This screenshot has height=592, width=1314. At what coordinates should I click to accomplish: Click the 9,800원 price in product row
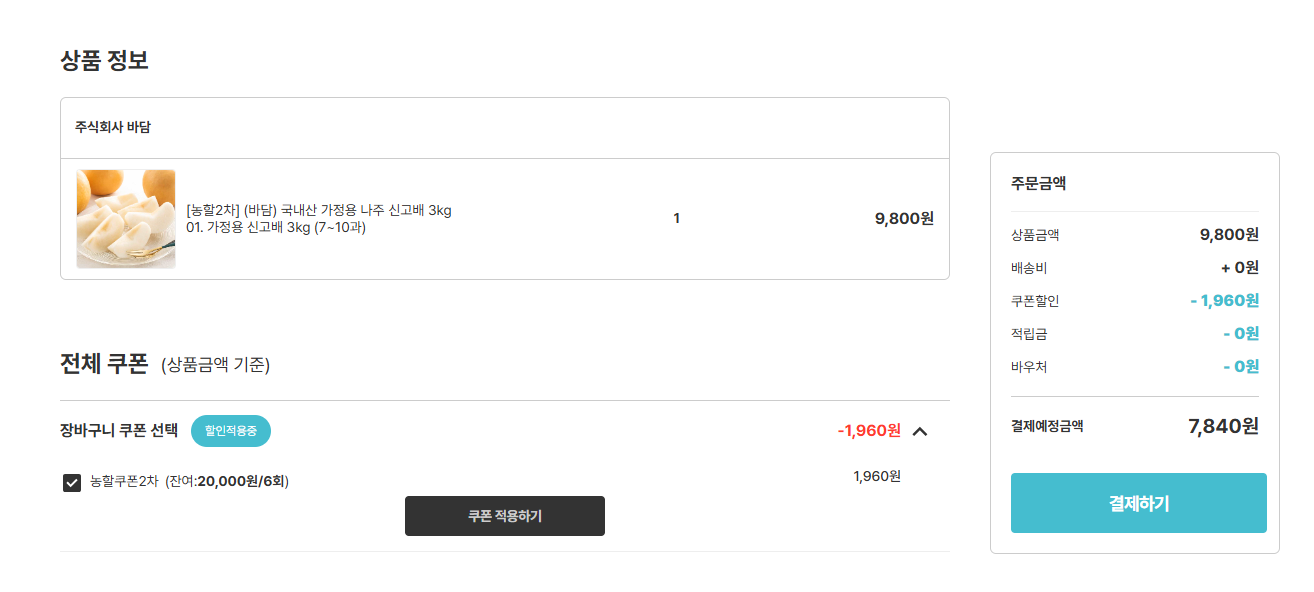point(904,218)
